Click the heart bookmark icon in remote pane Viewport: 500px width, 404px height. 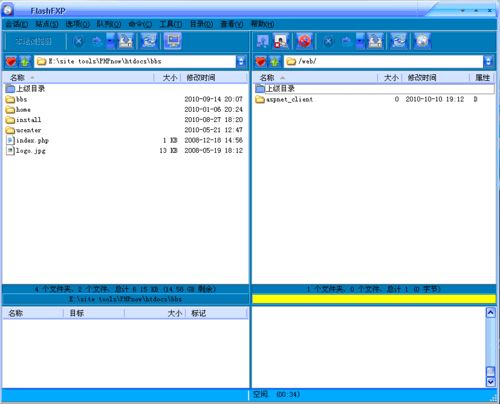pyautogui.click(x=261, y=62)
